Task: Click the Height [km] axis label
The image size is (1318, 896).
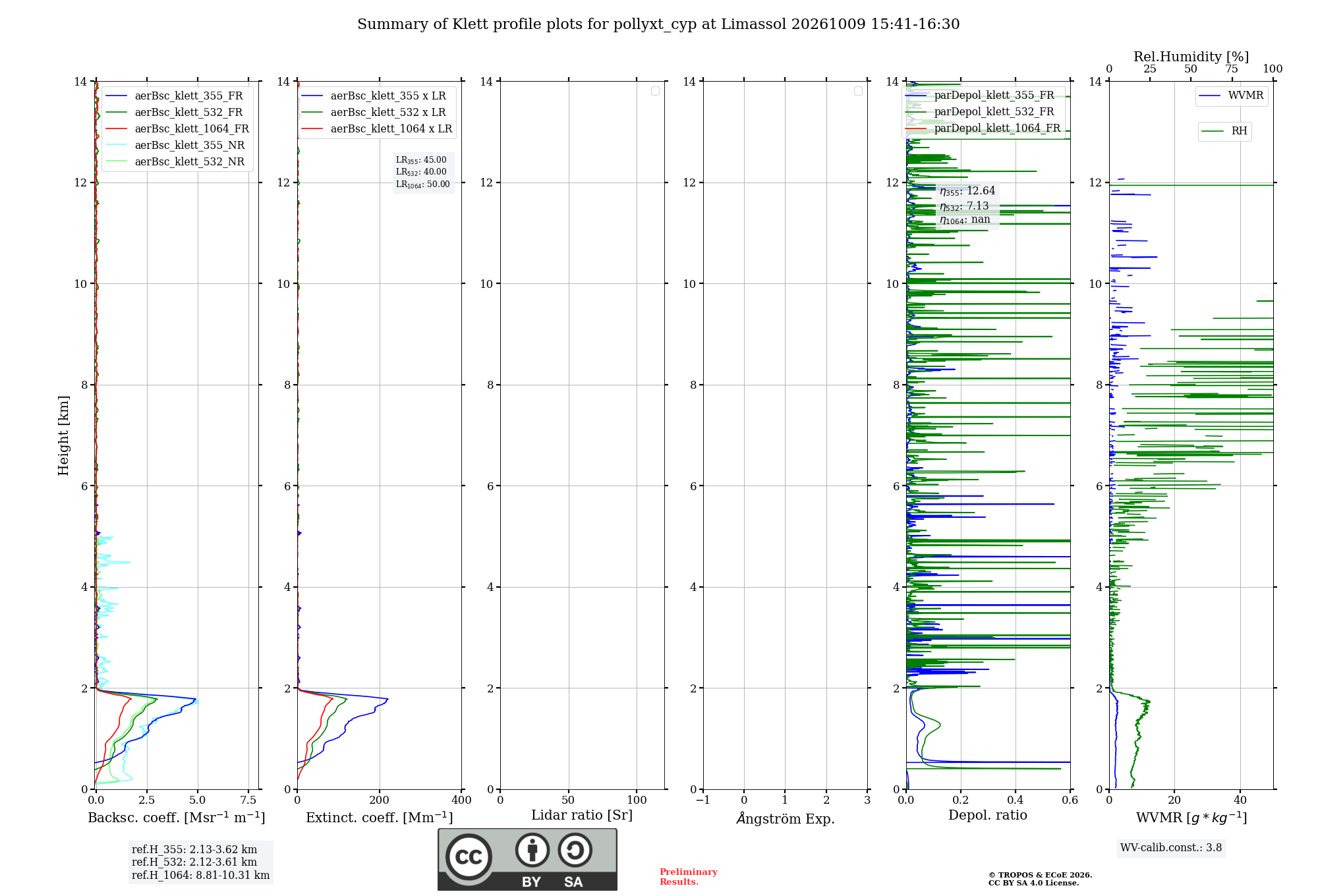Action: coord(63,435)
